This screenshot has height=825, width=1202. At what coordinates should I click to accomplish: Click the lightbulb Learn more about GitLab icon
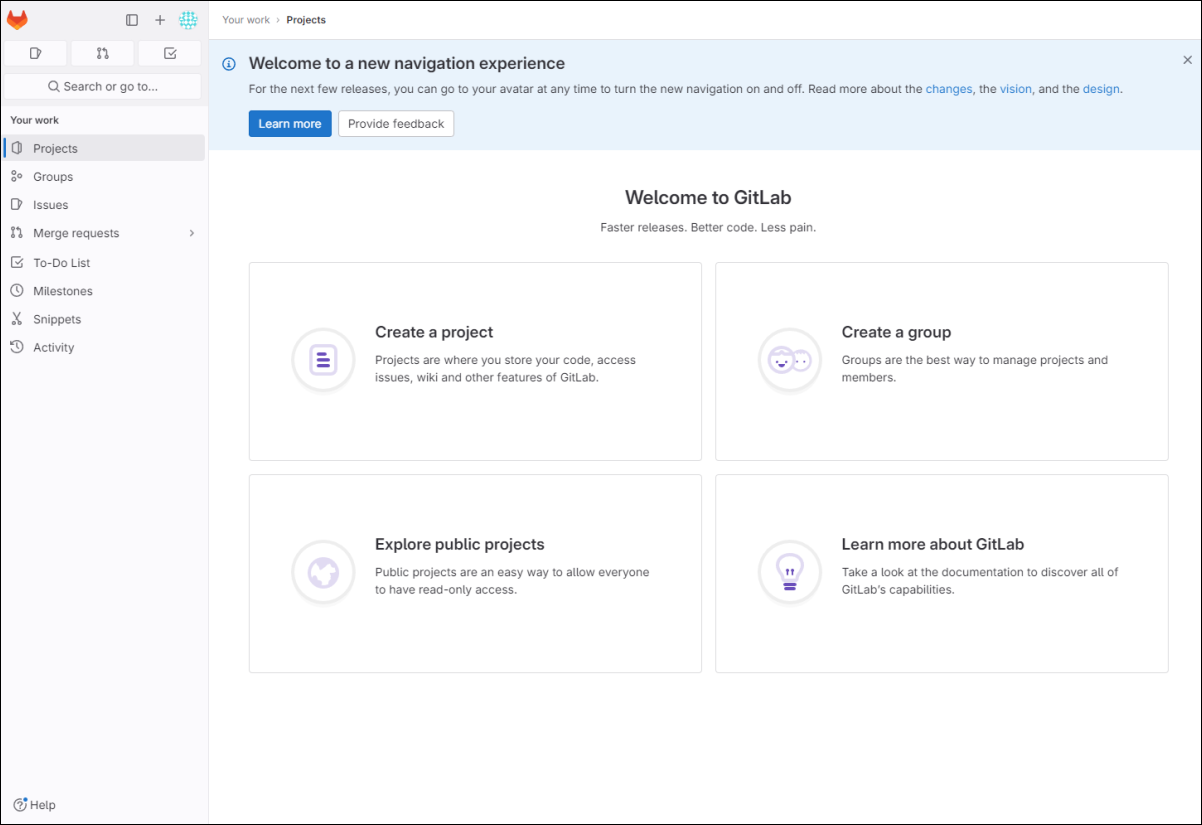pos(789,572)
